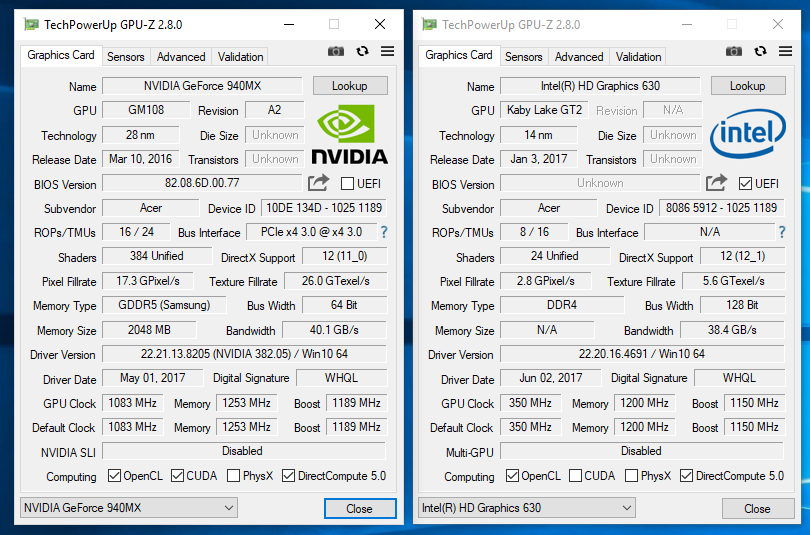This screenshot has width=810, height=535.
Task: Click Bus Interface question mark in Intel window
Action: tap(782, 232)
